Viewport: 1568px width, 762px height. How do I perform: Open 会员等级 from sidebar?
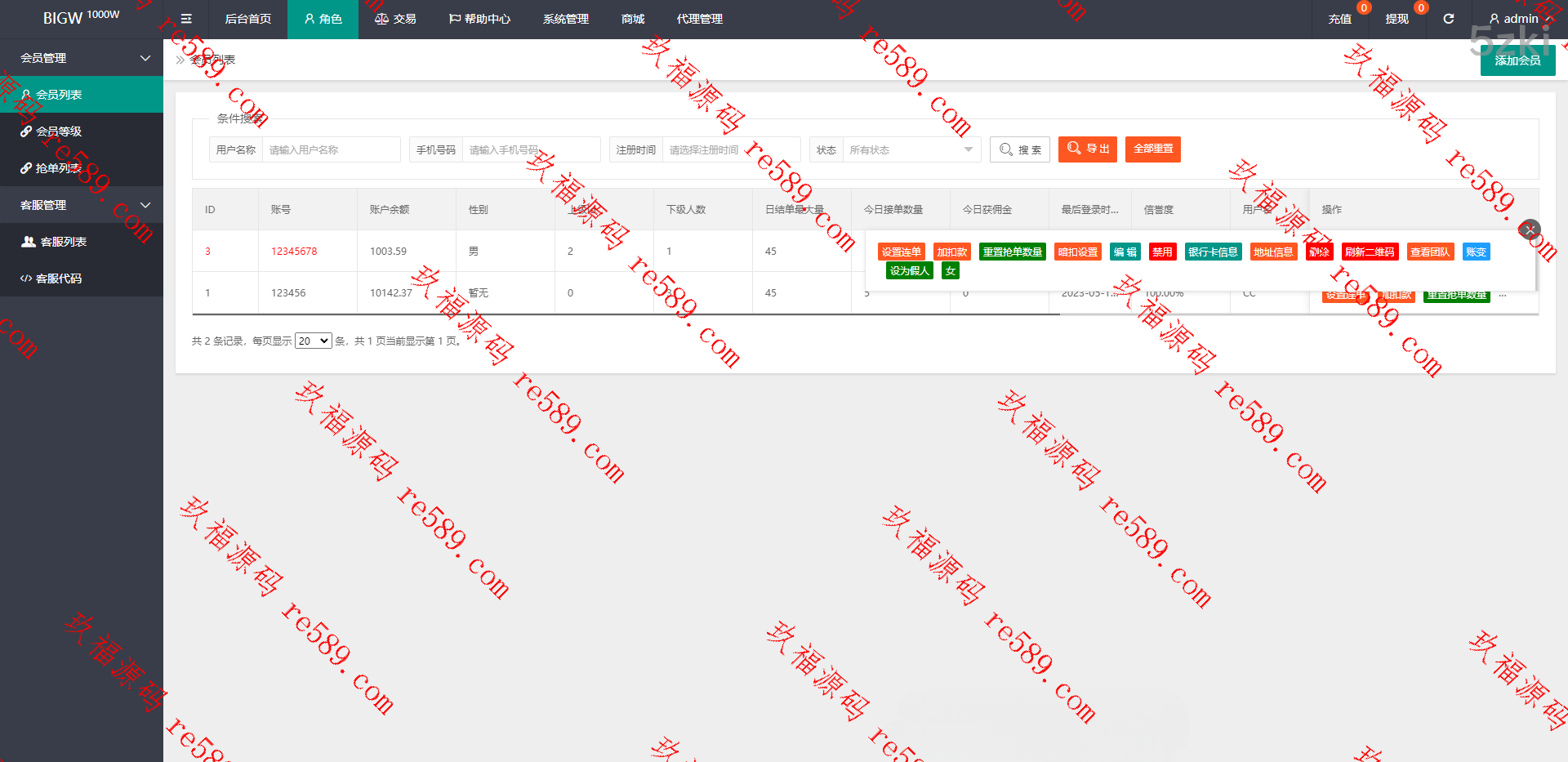59,131
